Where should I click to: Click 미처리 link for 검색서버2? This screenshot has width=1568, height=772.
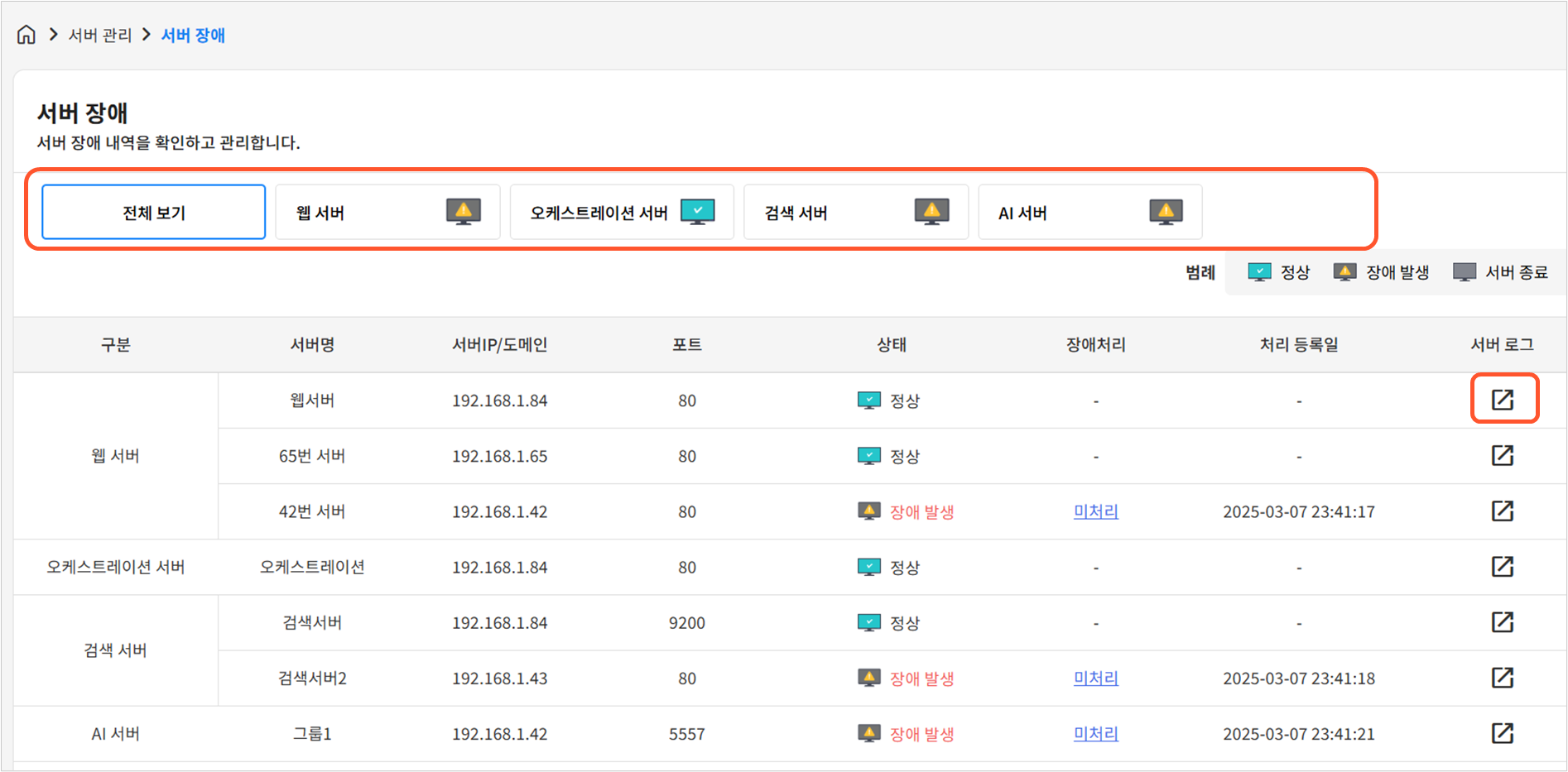[1095, 678]
